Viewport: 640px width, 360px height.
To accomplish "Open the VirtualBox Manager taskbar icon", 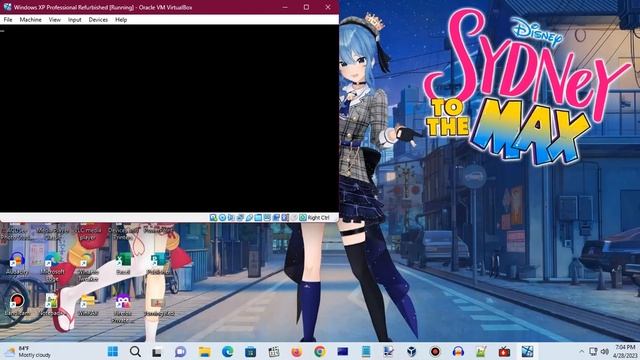I will (x=412, y=351).
